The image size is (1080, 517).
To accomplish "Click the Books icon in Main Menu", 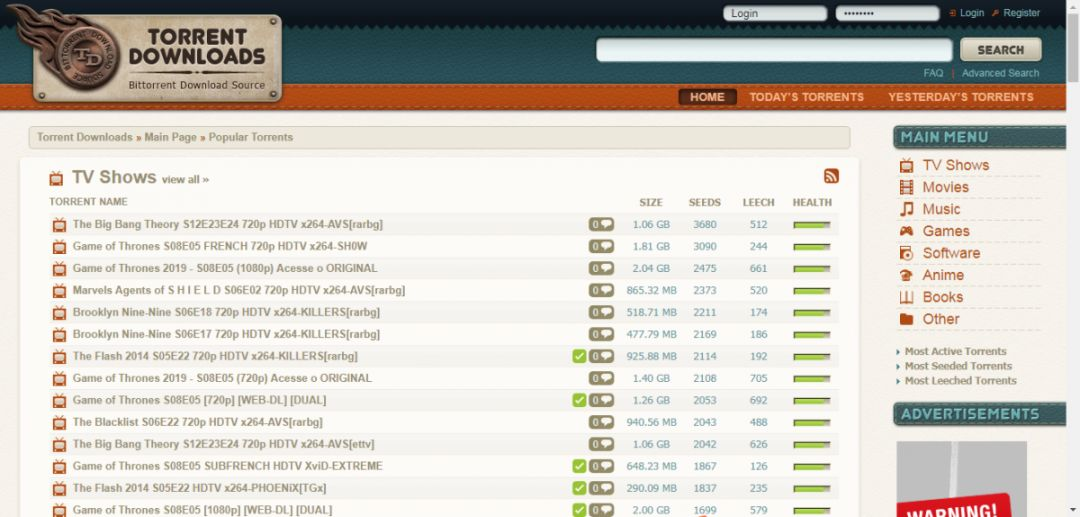I will 906,297.
